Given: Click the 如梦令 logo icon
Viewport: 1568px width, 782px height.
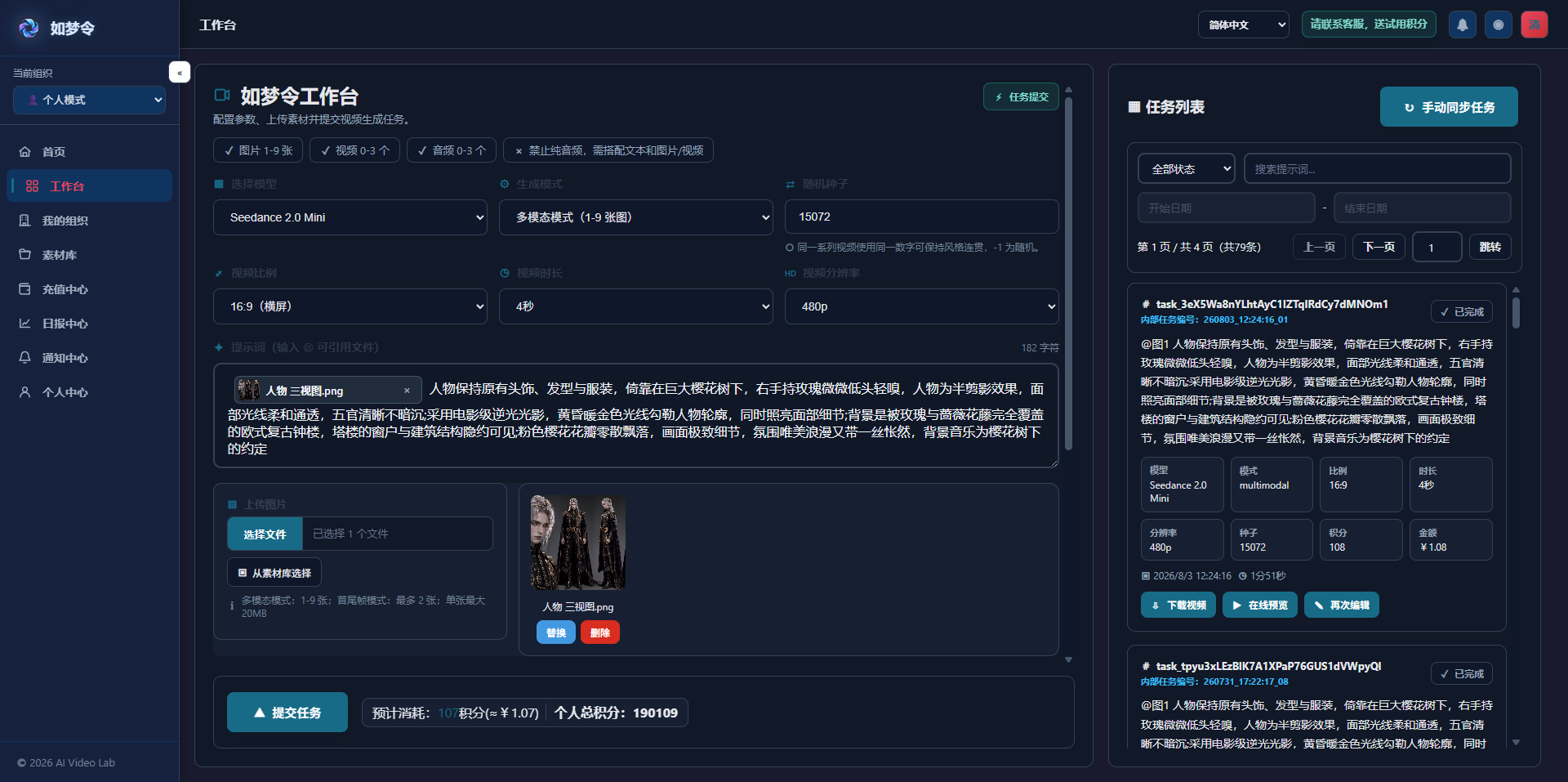Looking at the screenshot, I should coord(29,28).
